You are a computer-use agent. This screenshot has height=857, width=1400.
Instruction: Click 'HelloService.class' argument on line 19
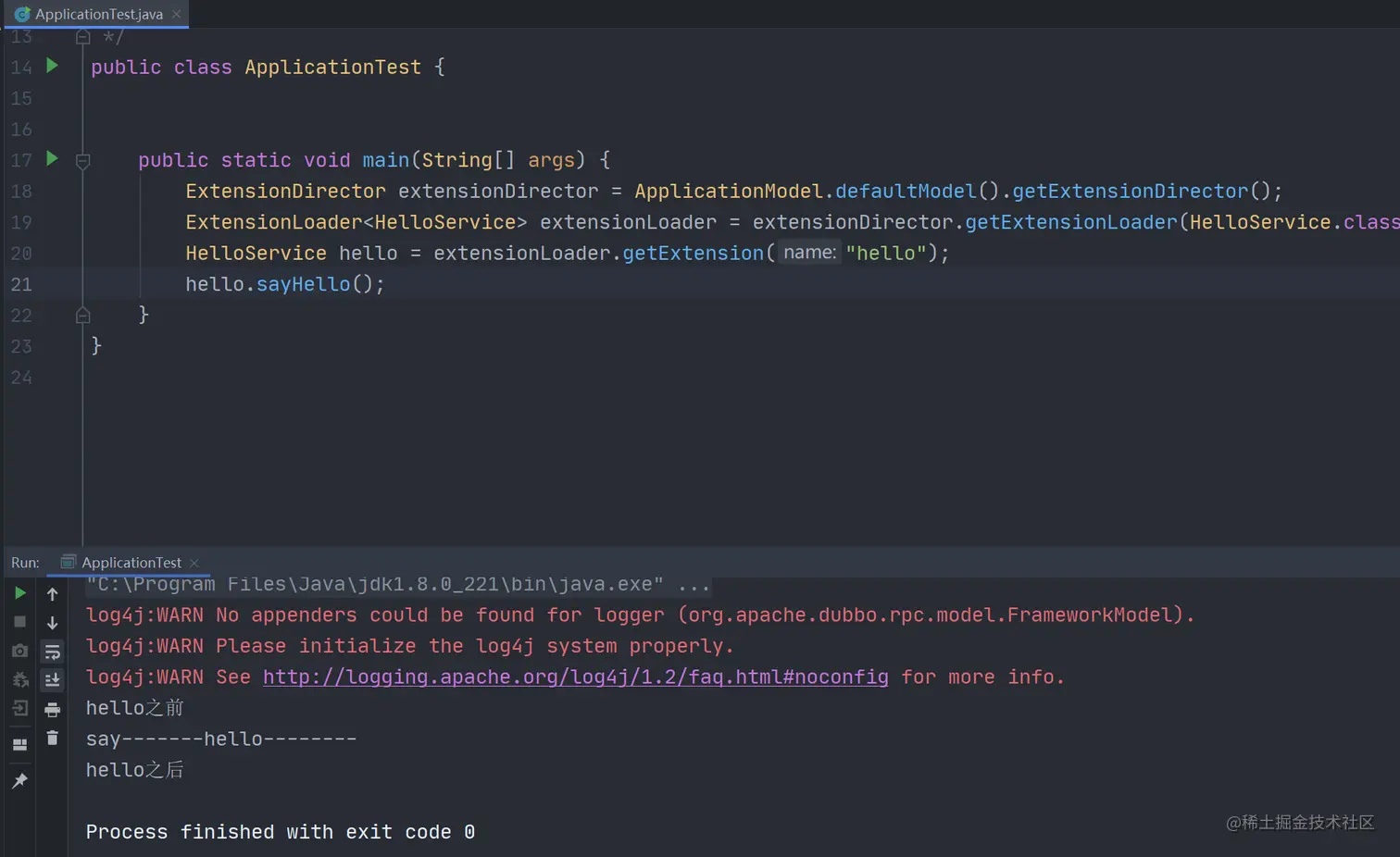[x=1294, y=222]
